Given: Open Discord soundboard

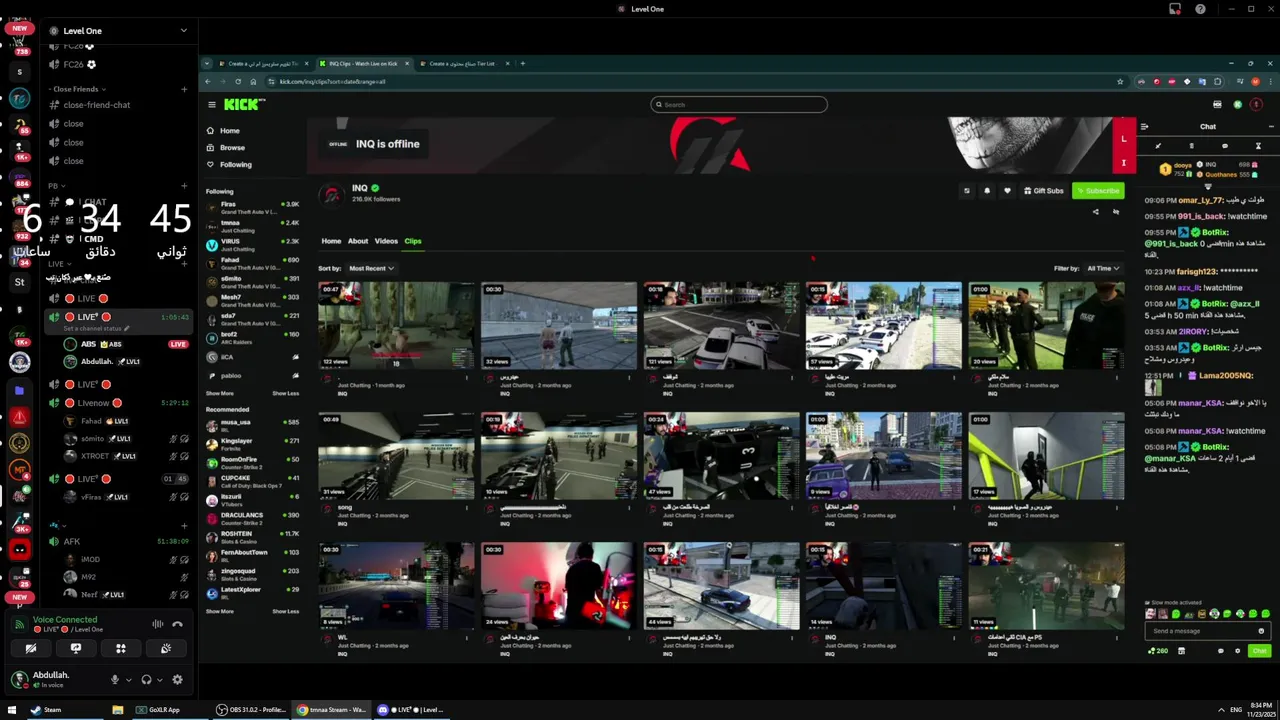Looking at the screenshot, I should tap(165, 648).
